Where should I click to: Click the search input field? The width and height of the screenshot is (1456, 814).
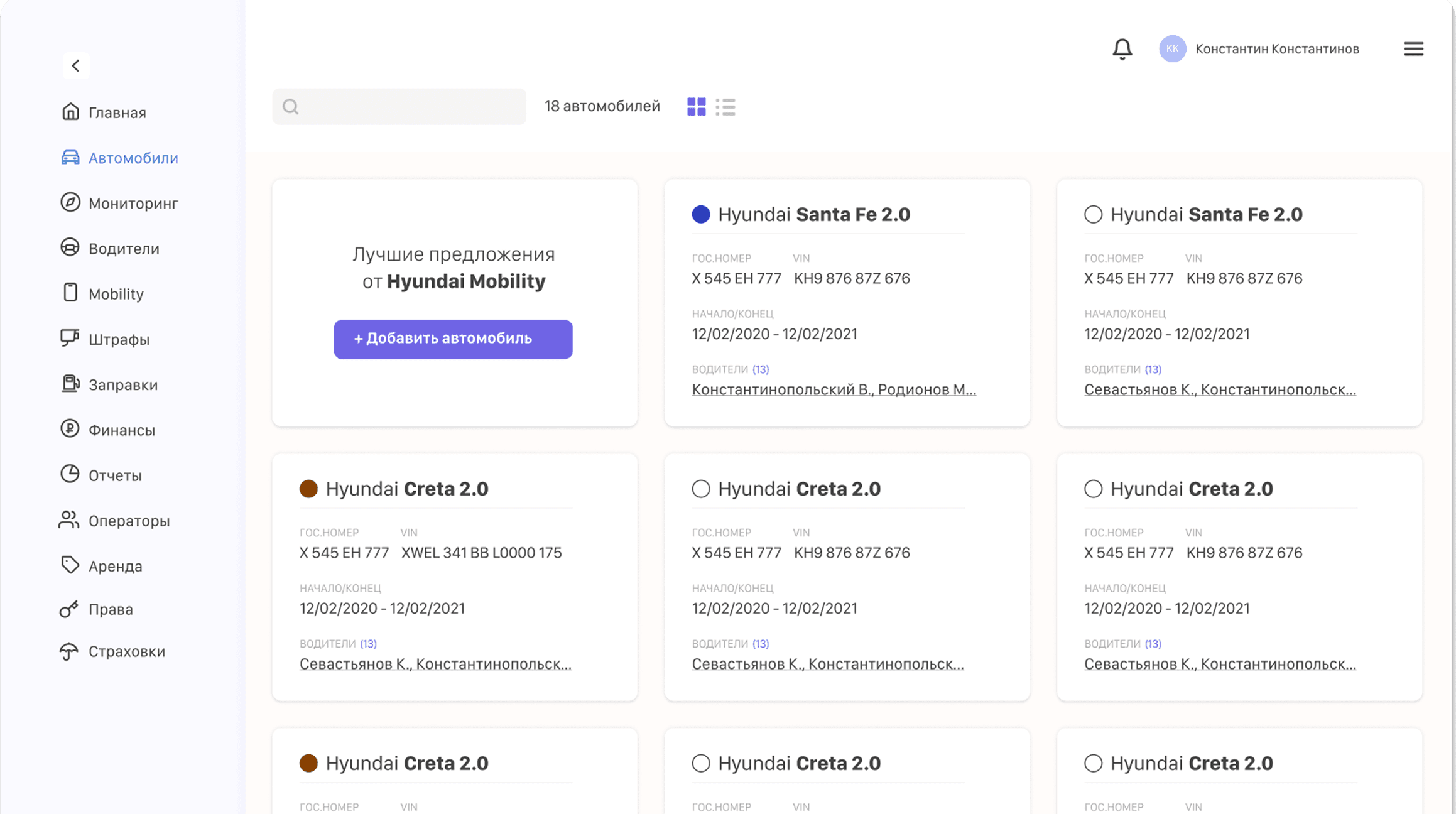(x=399, y=107)
